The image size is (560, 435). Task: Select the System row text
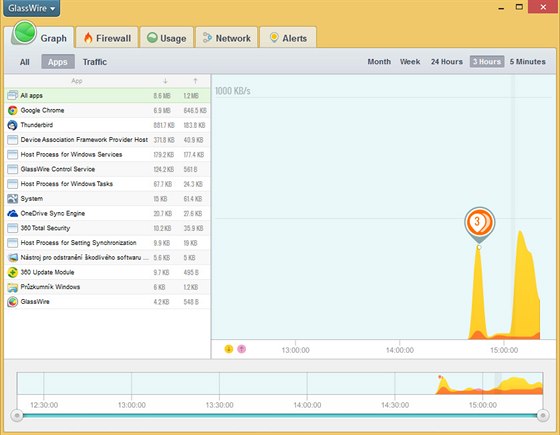click(x=31, y=199)
